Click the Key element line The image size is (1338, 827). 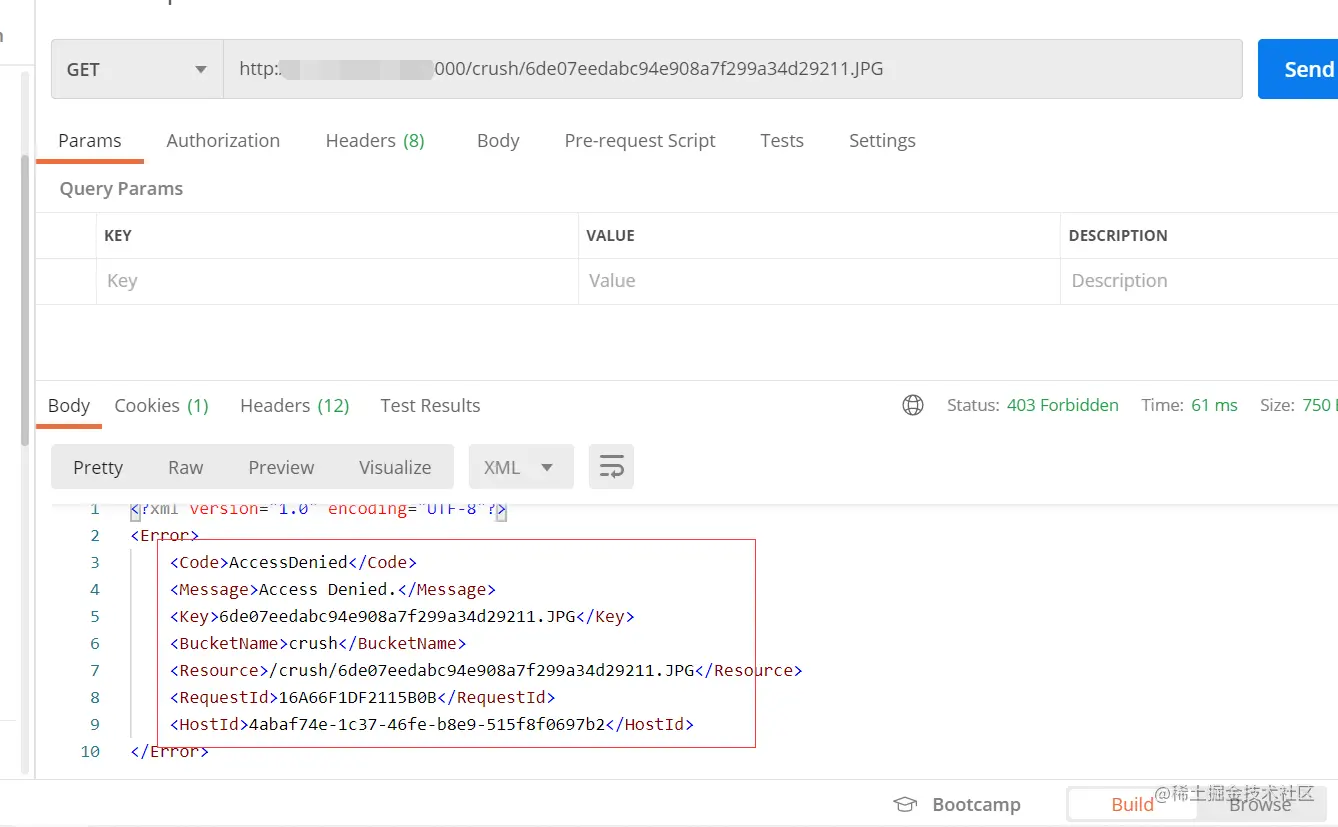pos(402,616)
